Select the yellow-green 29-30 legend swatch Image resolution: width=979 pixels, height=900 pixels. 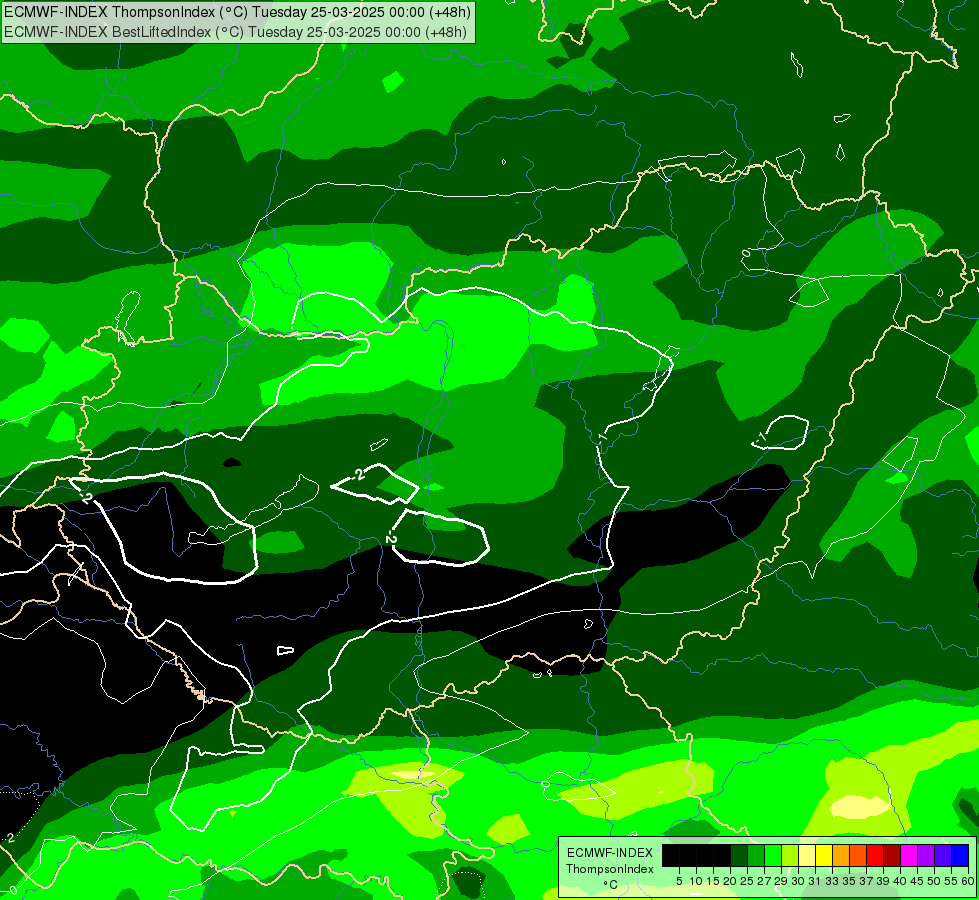(790, 855)
